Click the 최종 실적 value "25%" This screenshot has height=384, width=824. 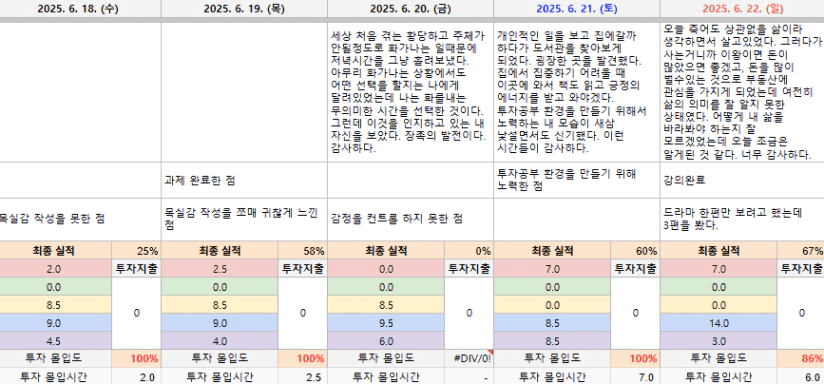(x=137, y=251)
